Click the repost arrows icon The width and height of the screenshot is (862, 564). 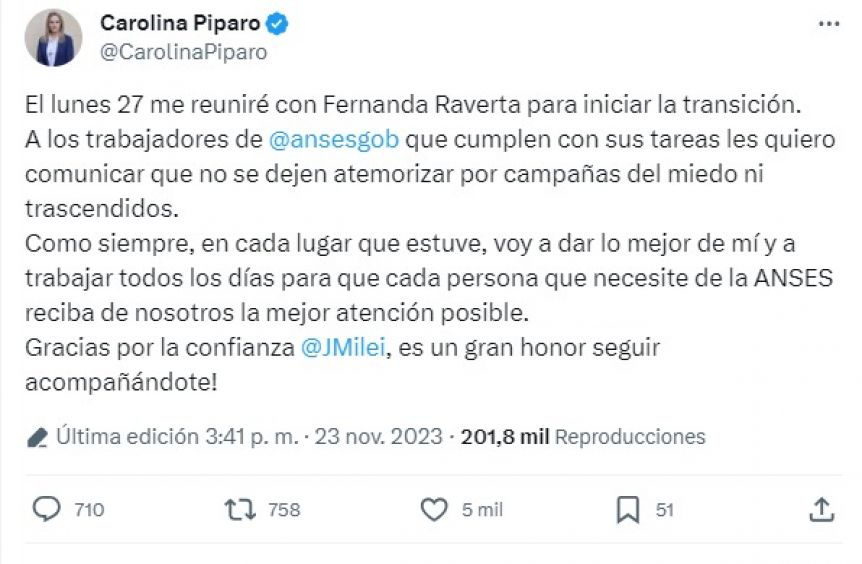point(240,509)
